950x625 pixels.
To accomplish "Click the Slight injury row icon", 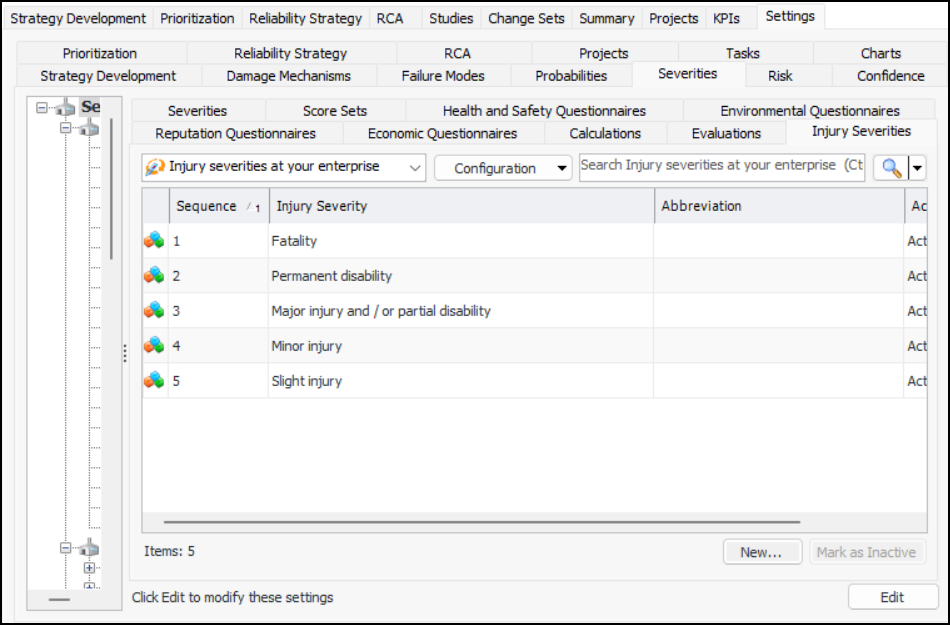I will [x=154, y=380].
